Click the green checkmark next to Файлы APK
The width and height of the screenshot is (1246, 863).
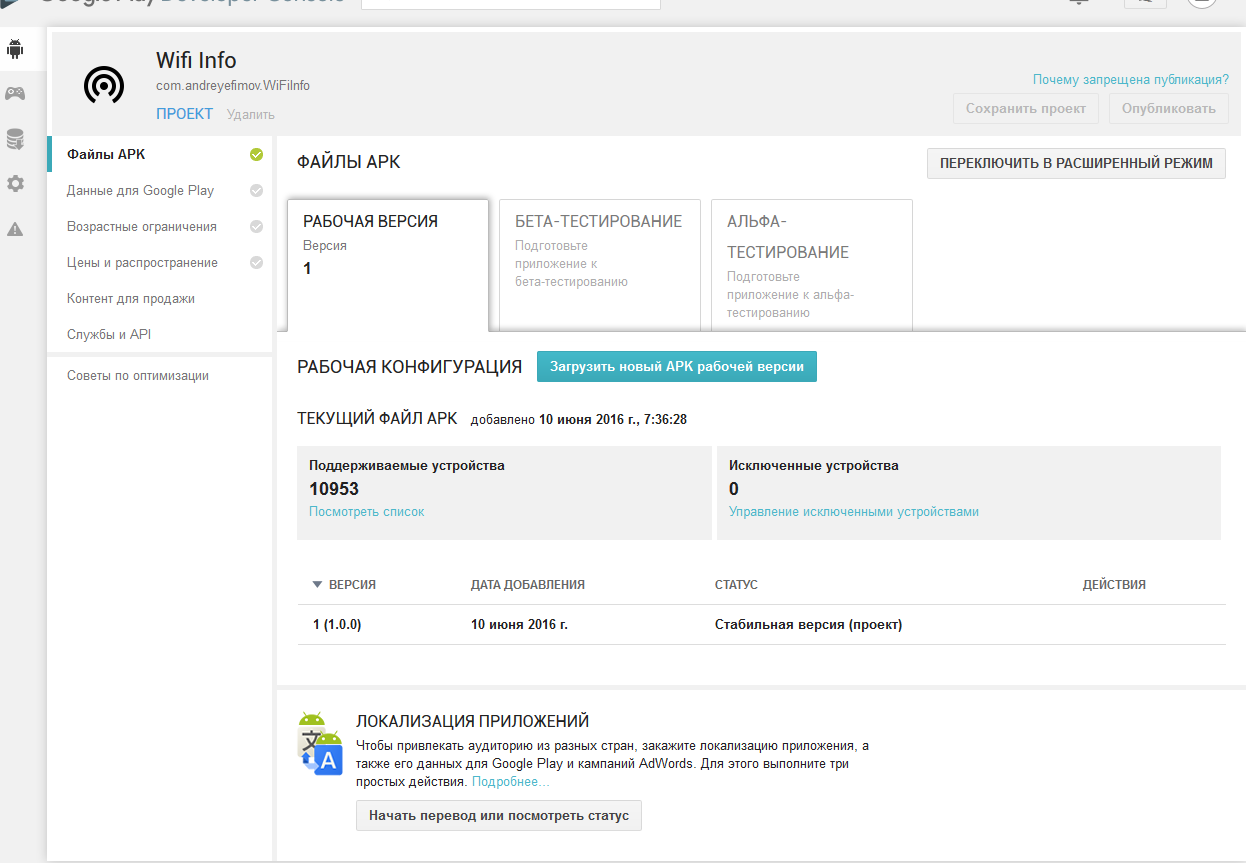(256, 154)
